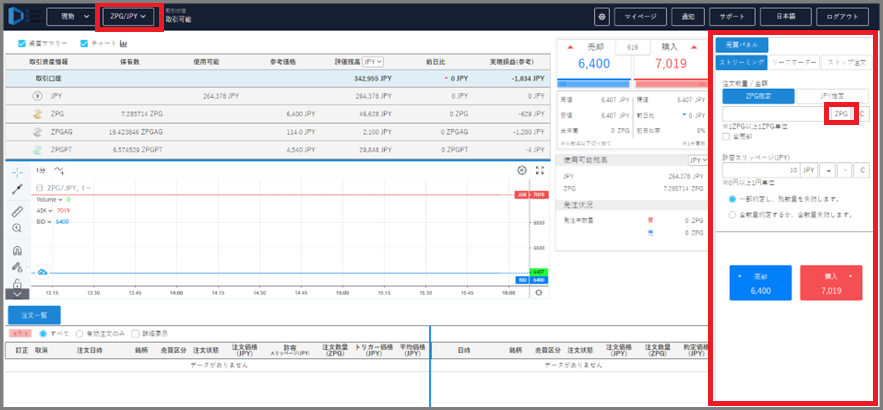883x410 pixels.
Task: Select the crosshair cursor tool in chart
Action: 17,172
